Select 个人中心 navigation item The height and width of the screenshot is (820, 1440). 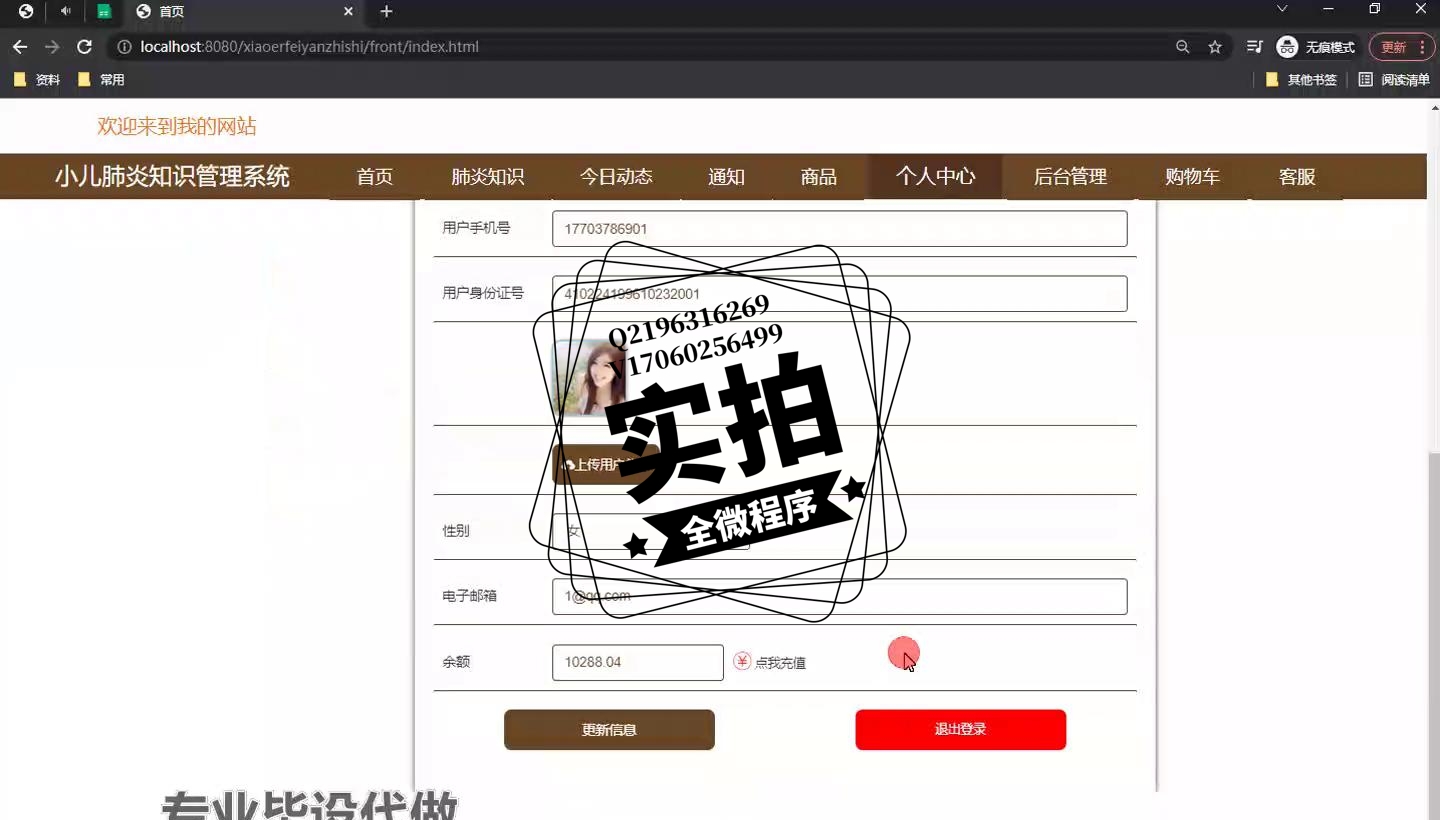(935, 177)
